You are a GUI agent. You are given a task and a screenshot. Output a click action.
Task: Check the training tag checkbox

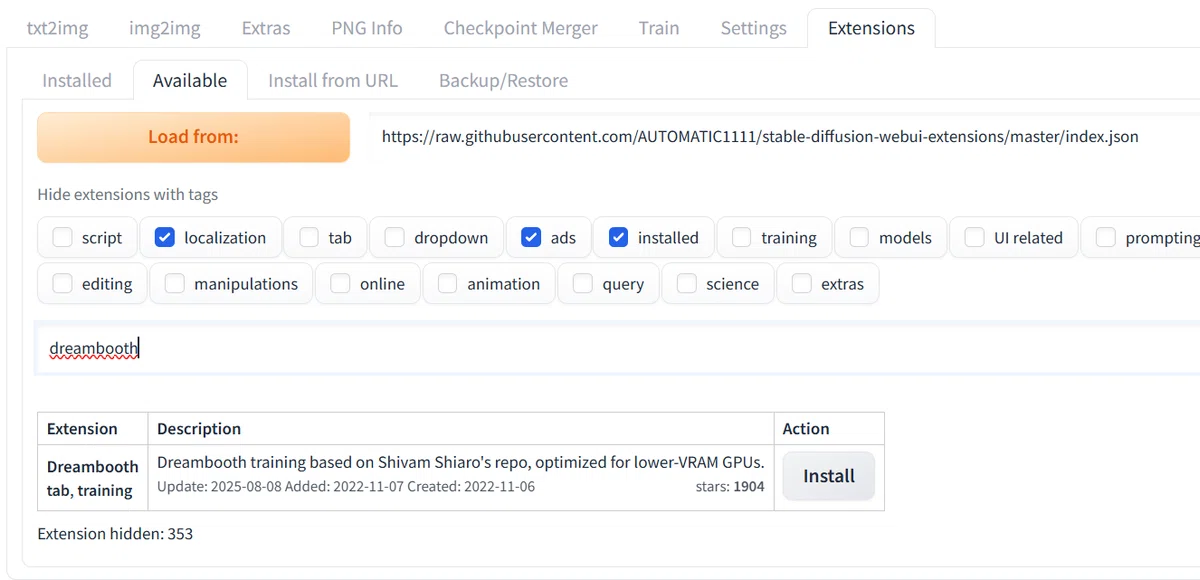tap(742, 238)
